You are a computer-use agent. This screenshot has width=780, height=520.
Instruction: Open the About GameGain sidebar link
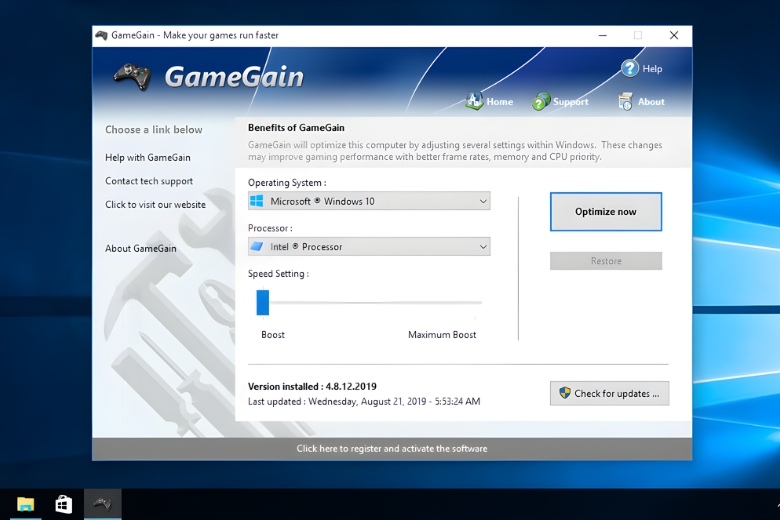point(140,249)
